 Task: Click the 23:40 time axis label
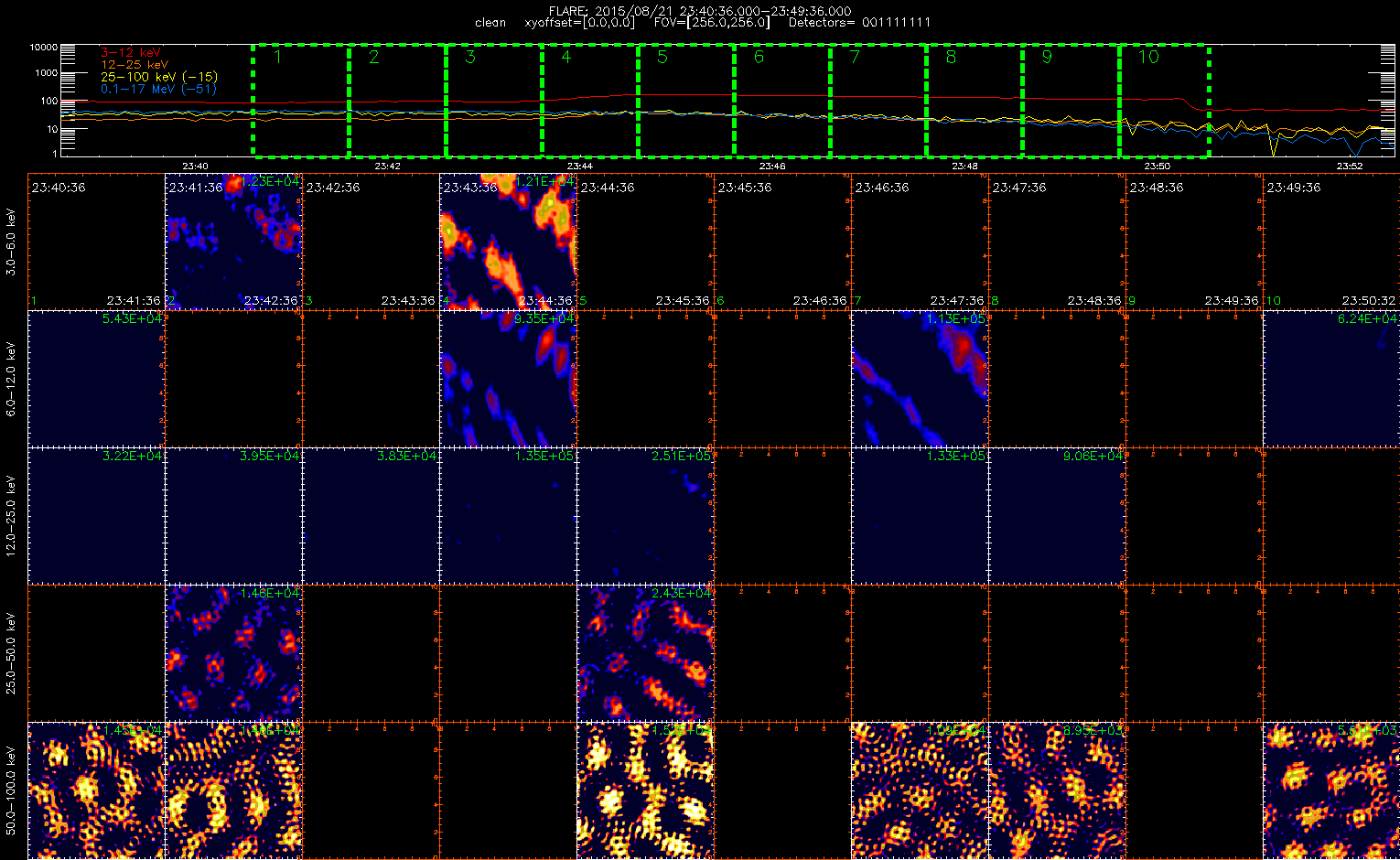point(195,167)
